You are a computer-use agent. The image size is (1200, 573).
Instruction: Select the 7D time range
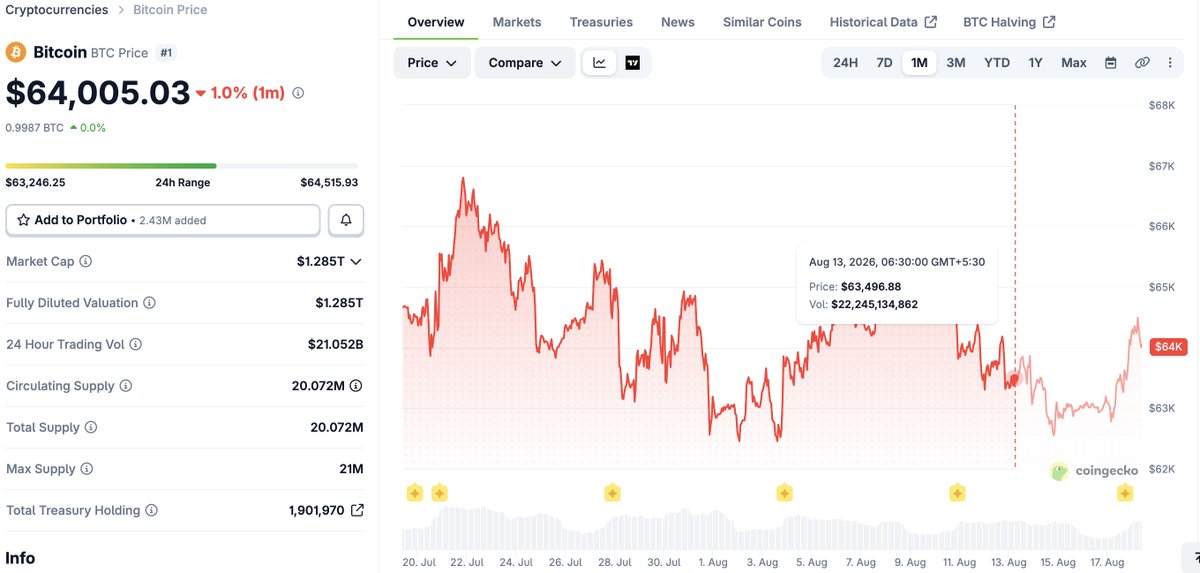click(884, 63)
